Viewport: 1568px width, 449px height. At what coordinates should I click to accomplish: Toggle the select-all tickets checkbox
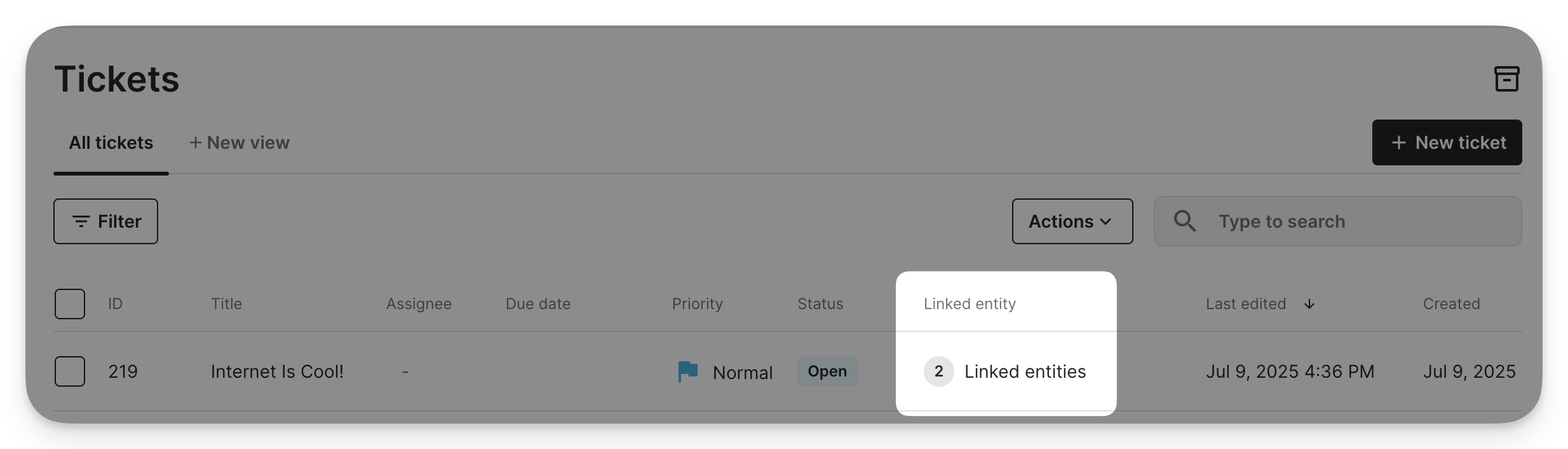pyautogui.click(x=70, y=304)
